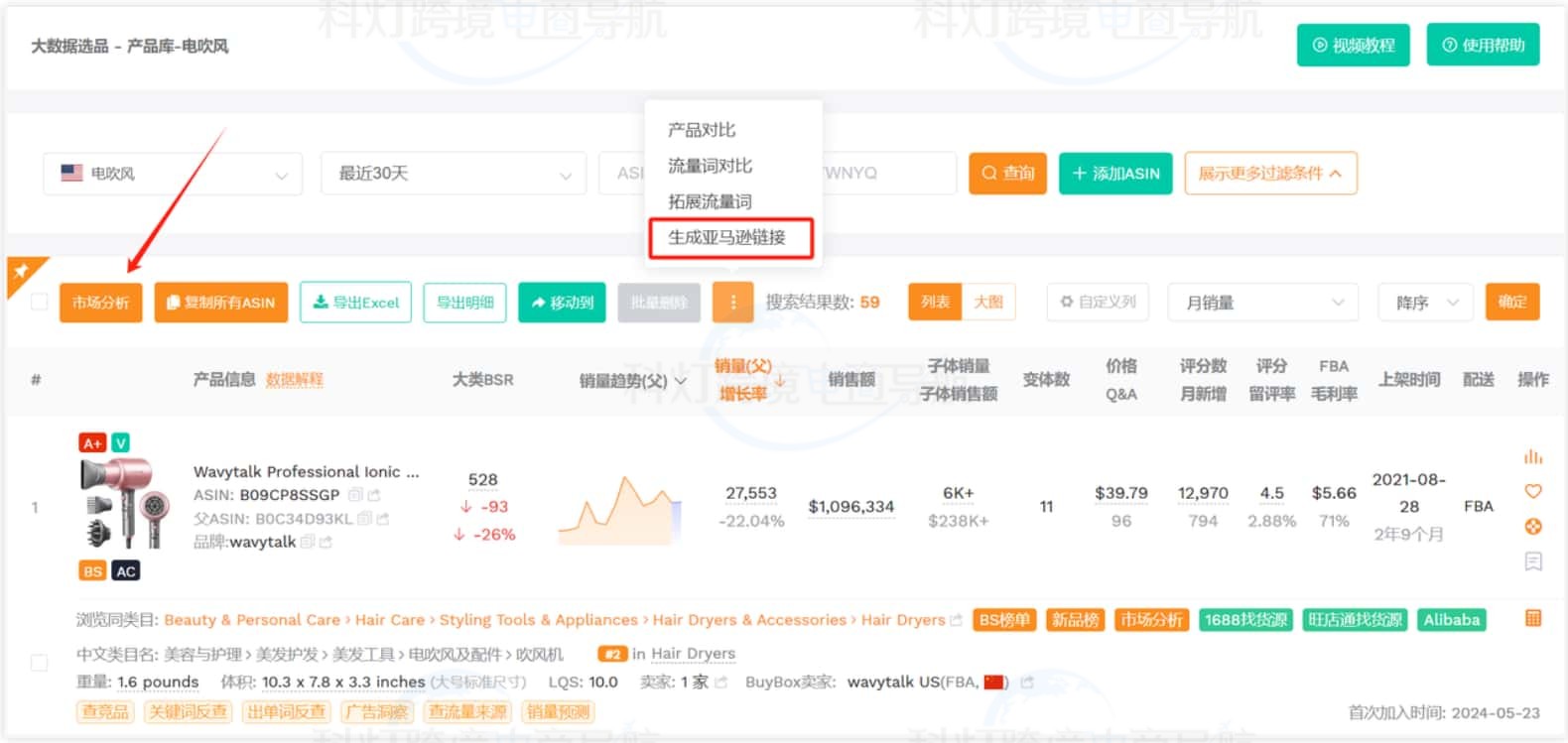
Task: Open the 降序 sort order dropdown
Action: (1425, 303)
